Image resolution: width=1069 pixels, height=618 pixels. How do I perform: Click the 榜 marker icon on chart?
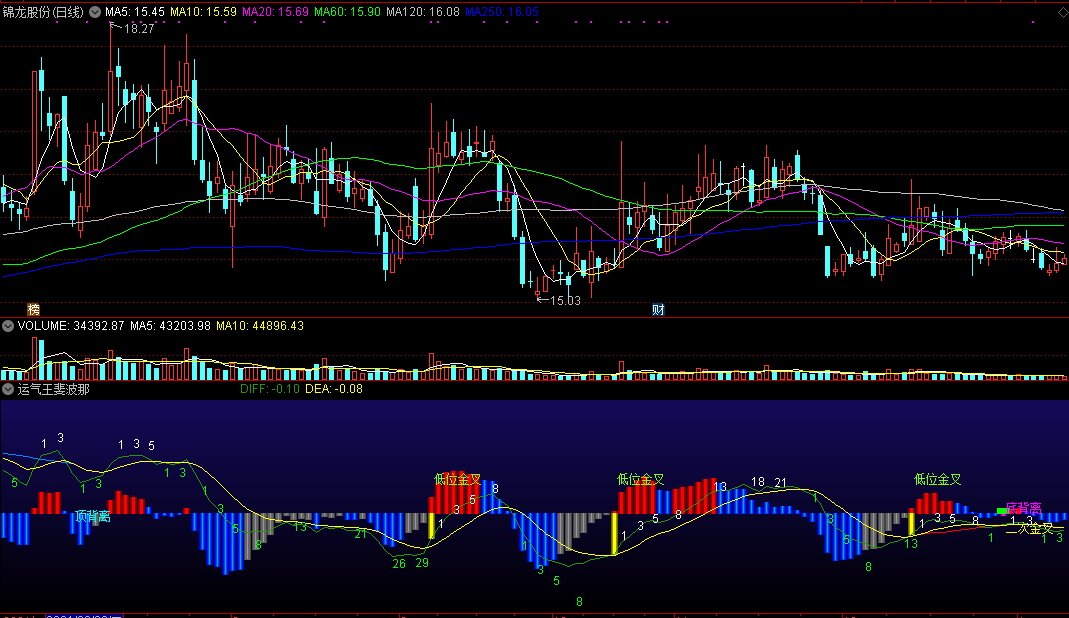(33, 310)
